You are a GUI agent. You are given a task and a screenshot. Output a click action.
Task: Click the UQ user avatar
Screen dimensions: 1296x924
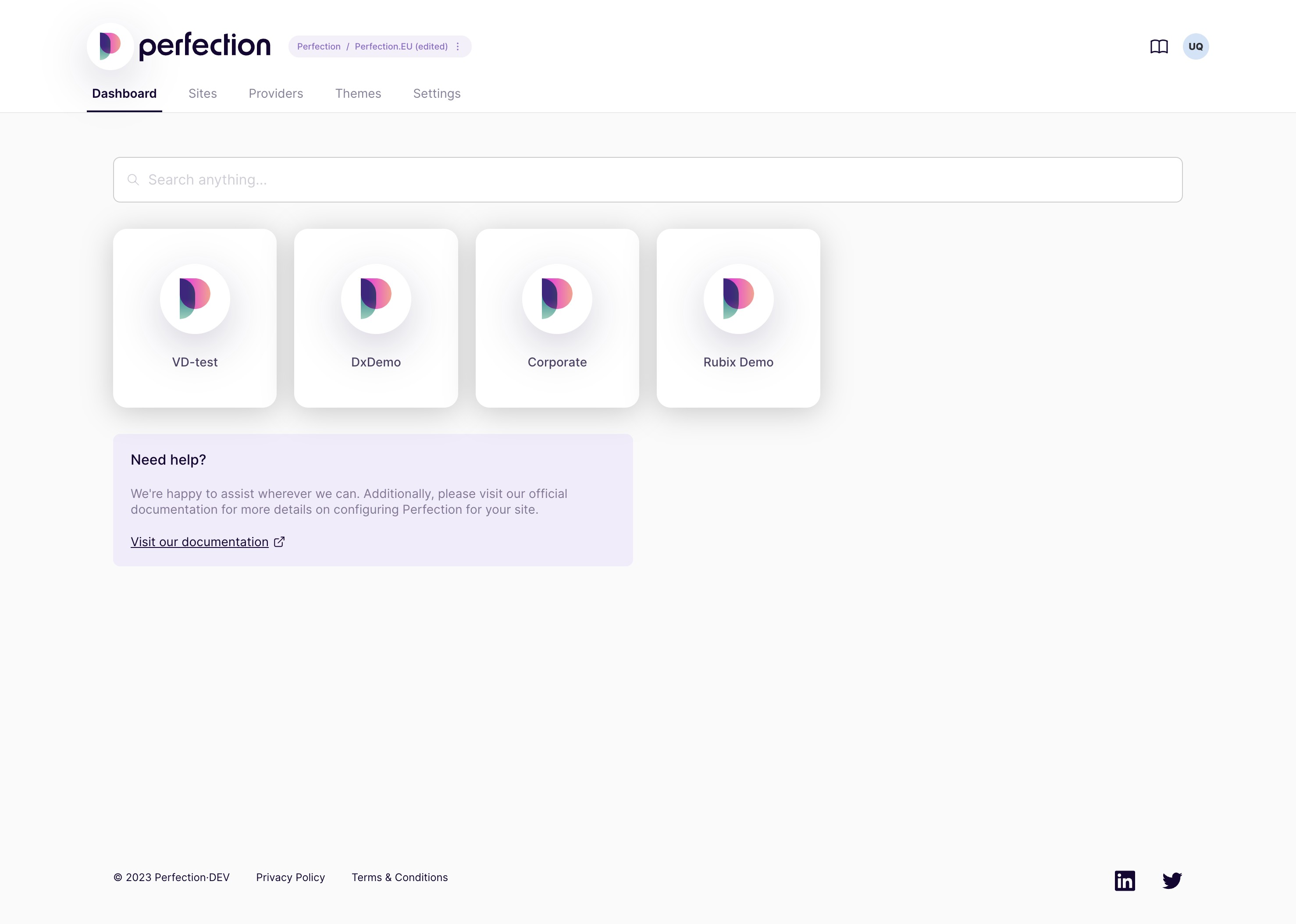point(1195,46)
